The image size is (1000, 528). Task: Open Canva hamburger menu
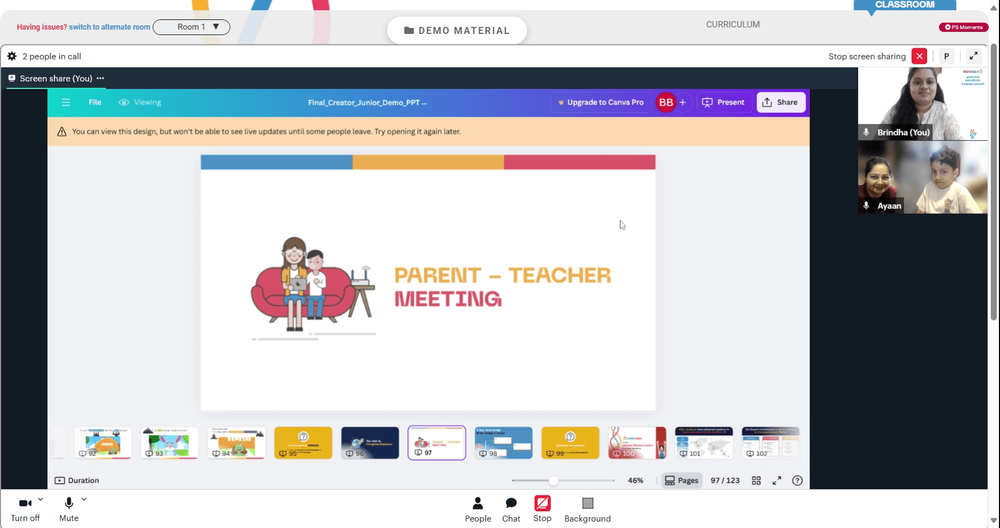click(66, 102)
